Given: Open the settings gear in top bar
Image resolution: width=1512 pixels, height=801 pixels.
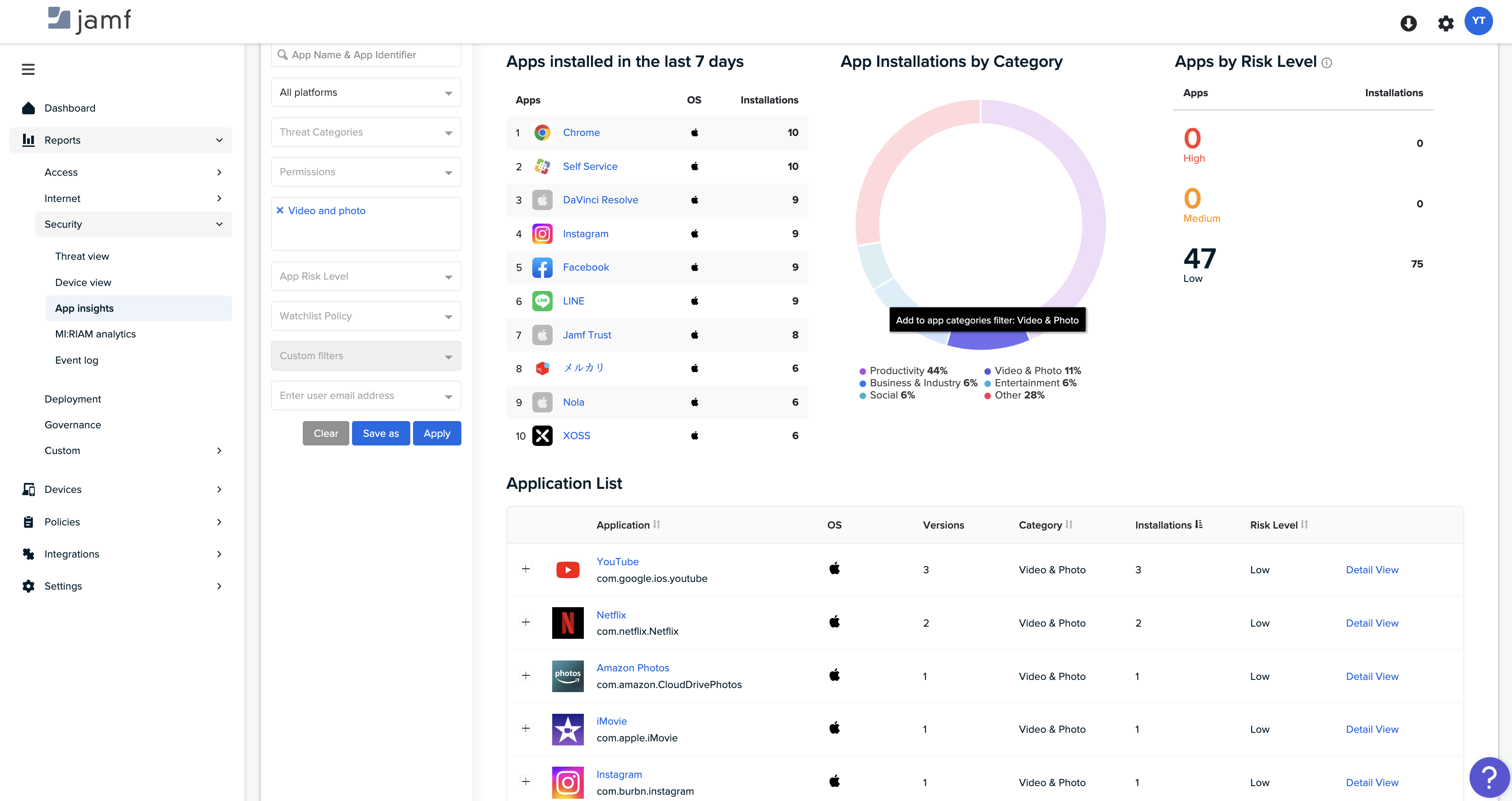Looking at the screenshot, I should tap(1445, 23).
